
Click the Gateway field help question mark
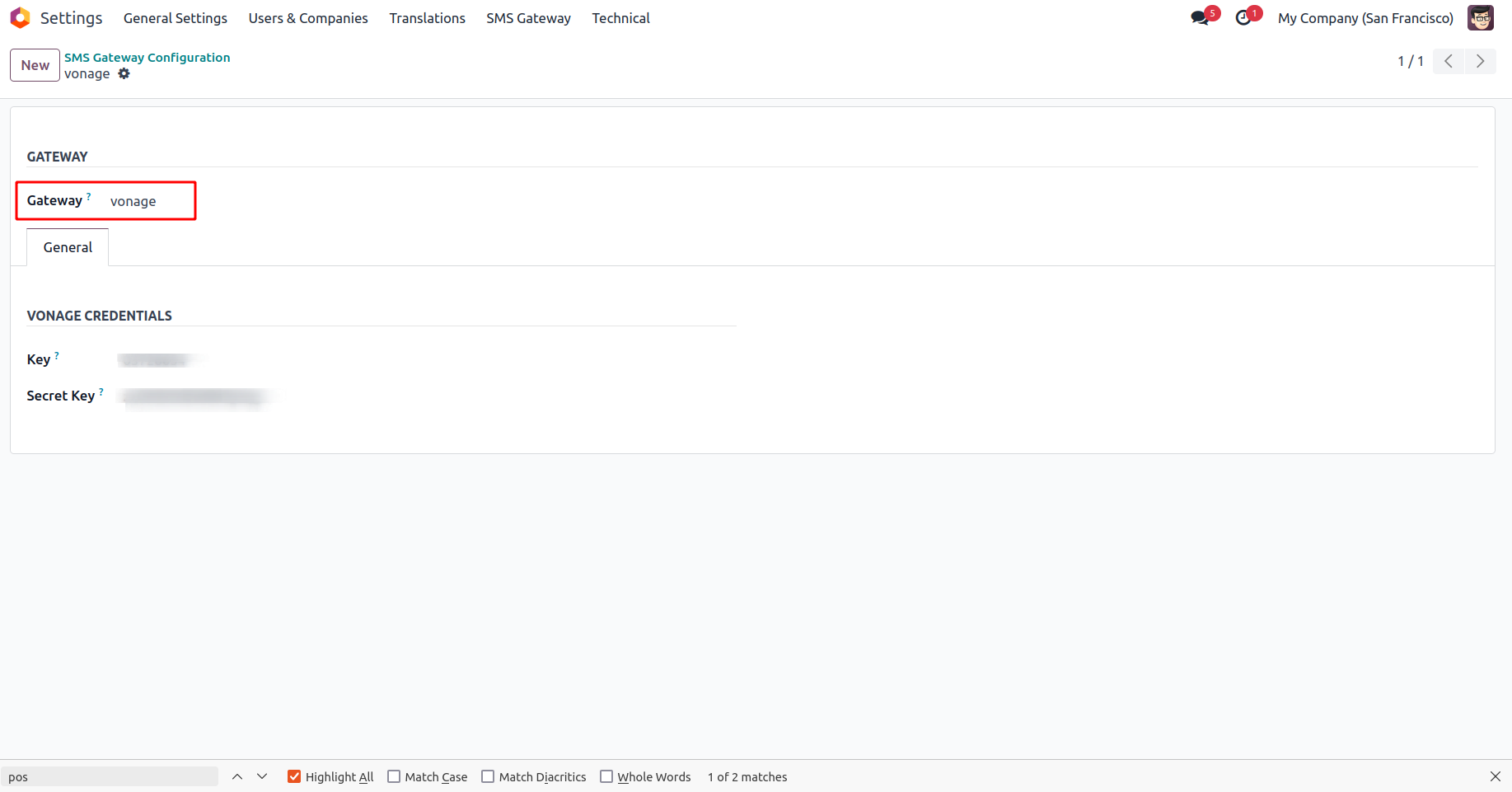[89, 195]
